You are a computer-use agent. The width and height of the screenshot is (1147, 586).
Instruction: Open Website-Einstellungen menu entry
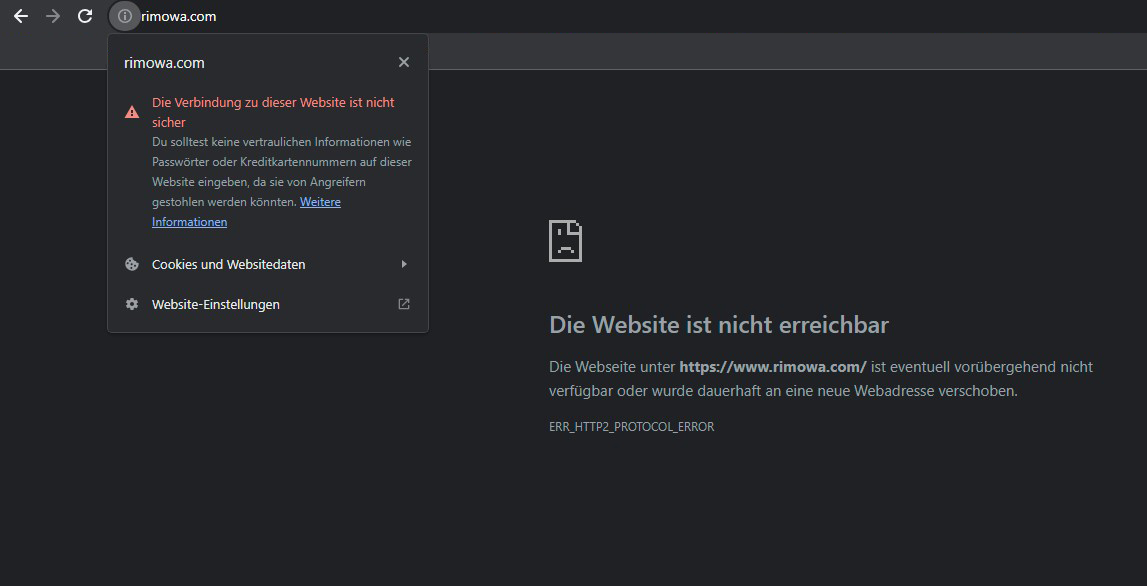[268, 304]
